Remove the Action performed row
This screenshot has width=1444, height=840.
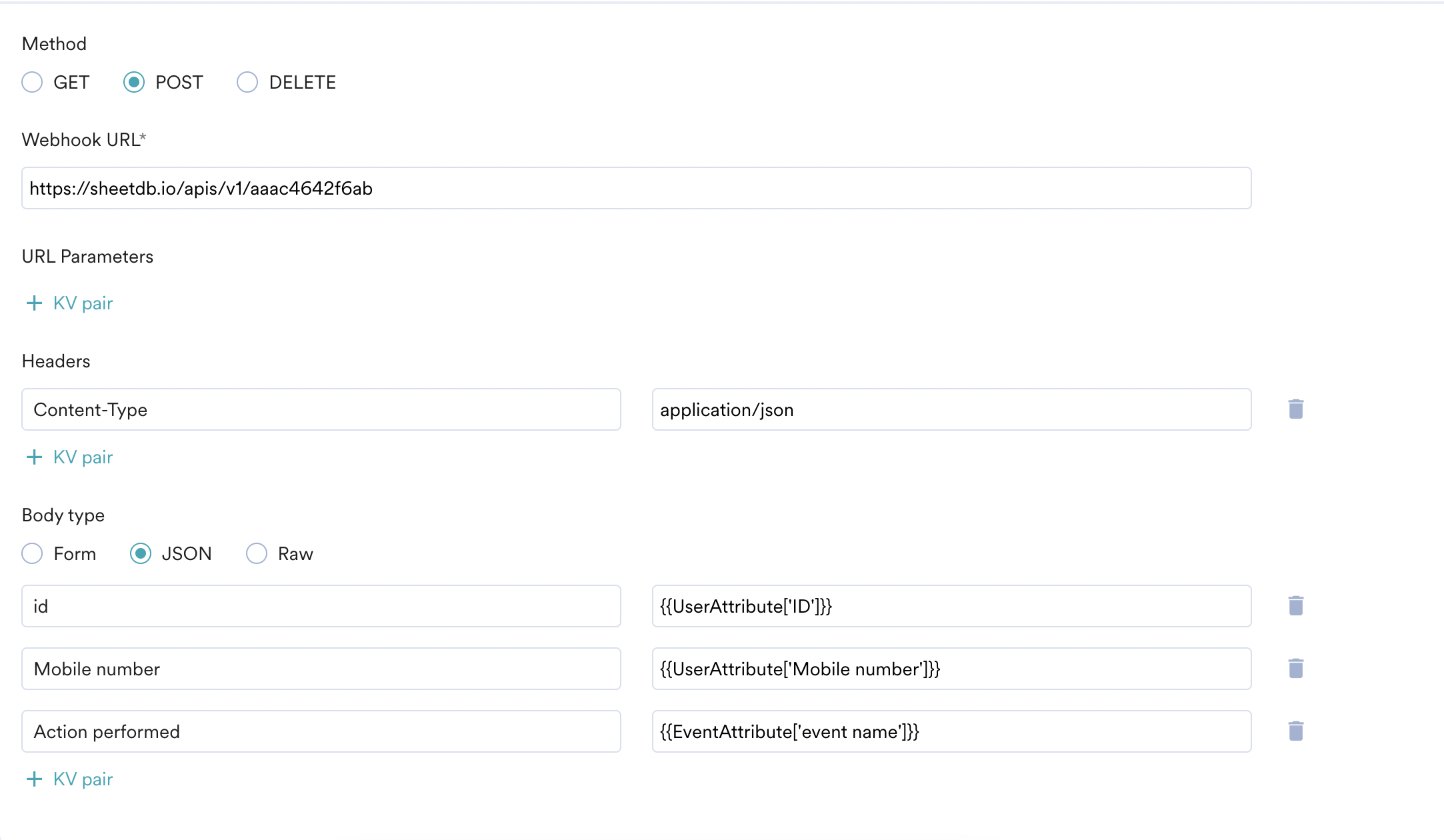click(1296, 731)
